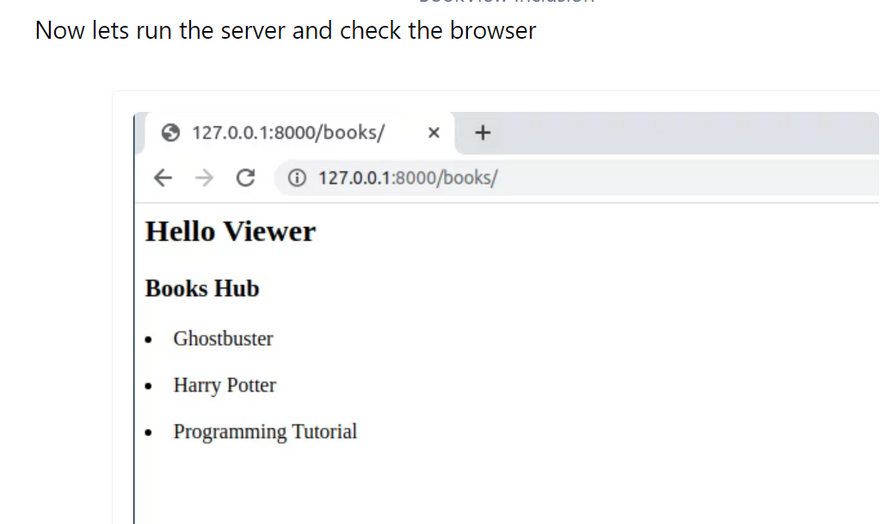Reload the books page
Screen dimensions: 880x524
pos(244,178)
